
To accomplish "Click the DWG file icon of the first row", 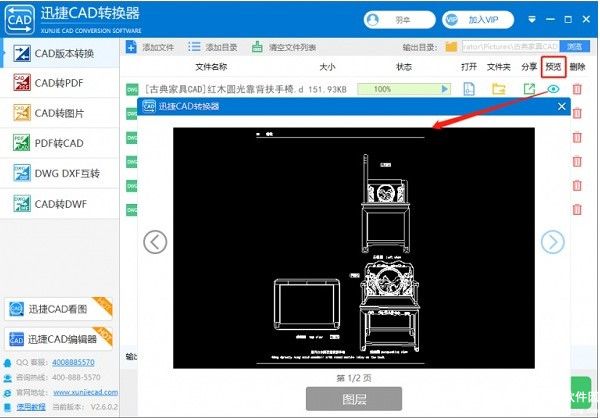I will [132, 90].
